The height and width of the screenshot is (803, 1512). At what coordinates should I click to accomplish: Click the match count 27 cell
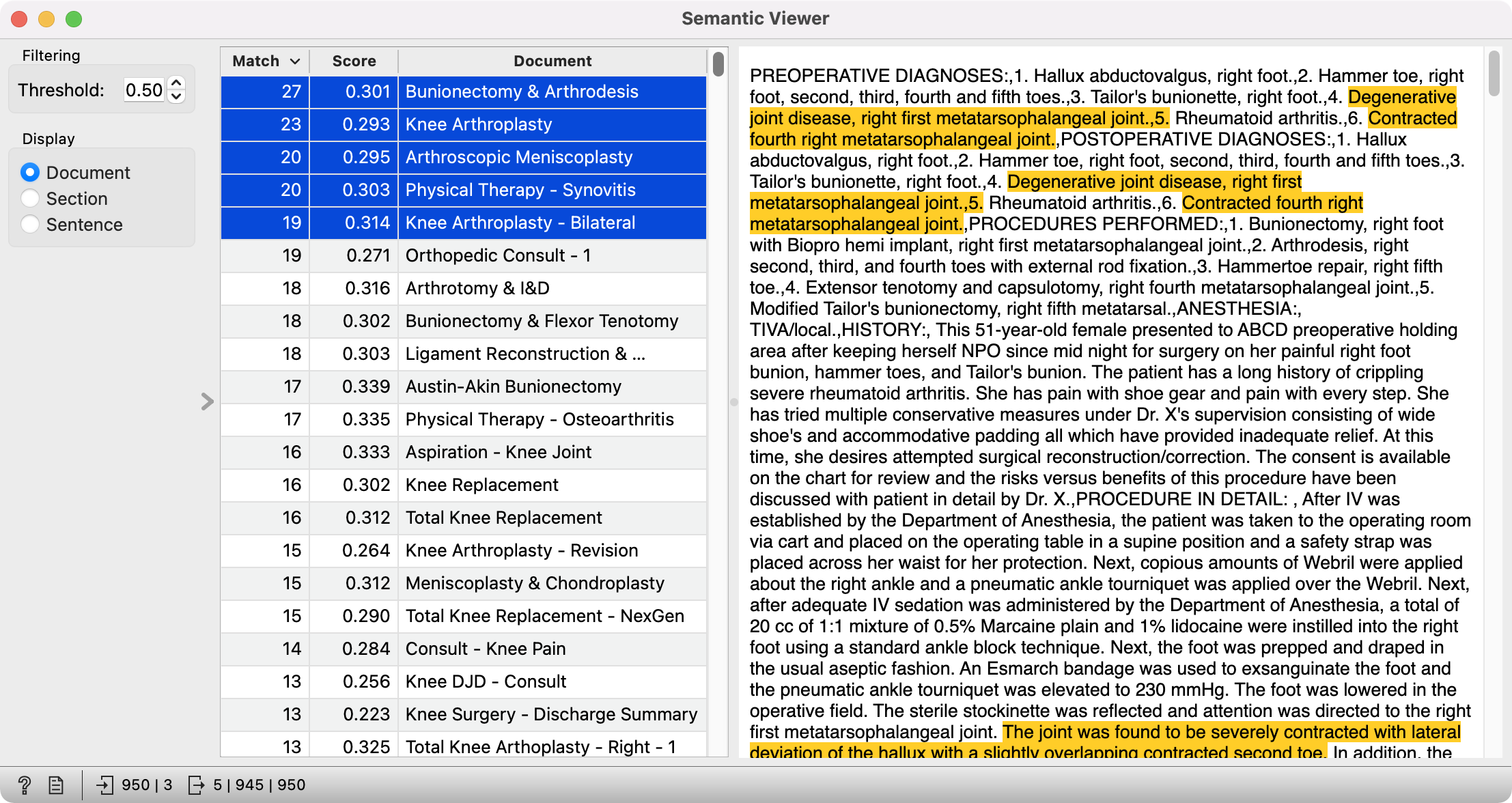tap(265, 91)
